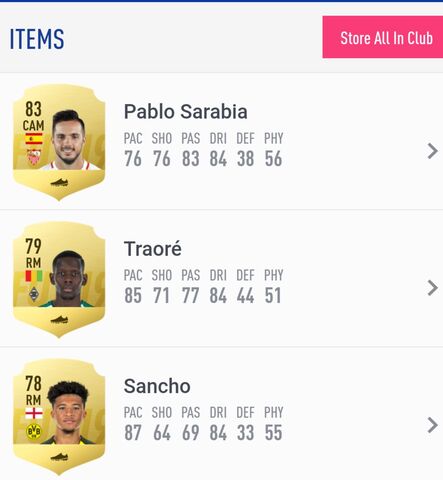Click the Spain flag on Sarabia's card
This screenshot has width=443, height=480.
point(34,139)
